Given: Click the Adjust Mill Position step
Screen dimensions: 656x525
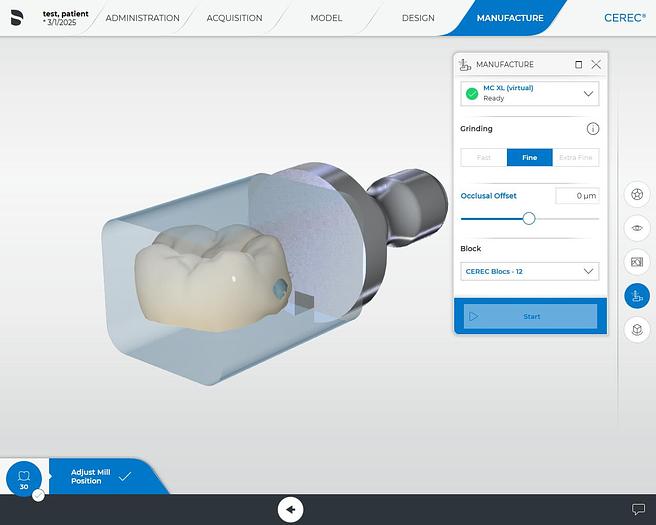Looking at the screenshot, I should click(100, 476).
